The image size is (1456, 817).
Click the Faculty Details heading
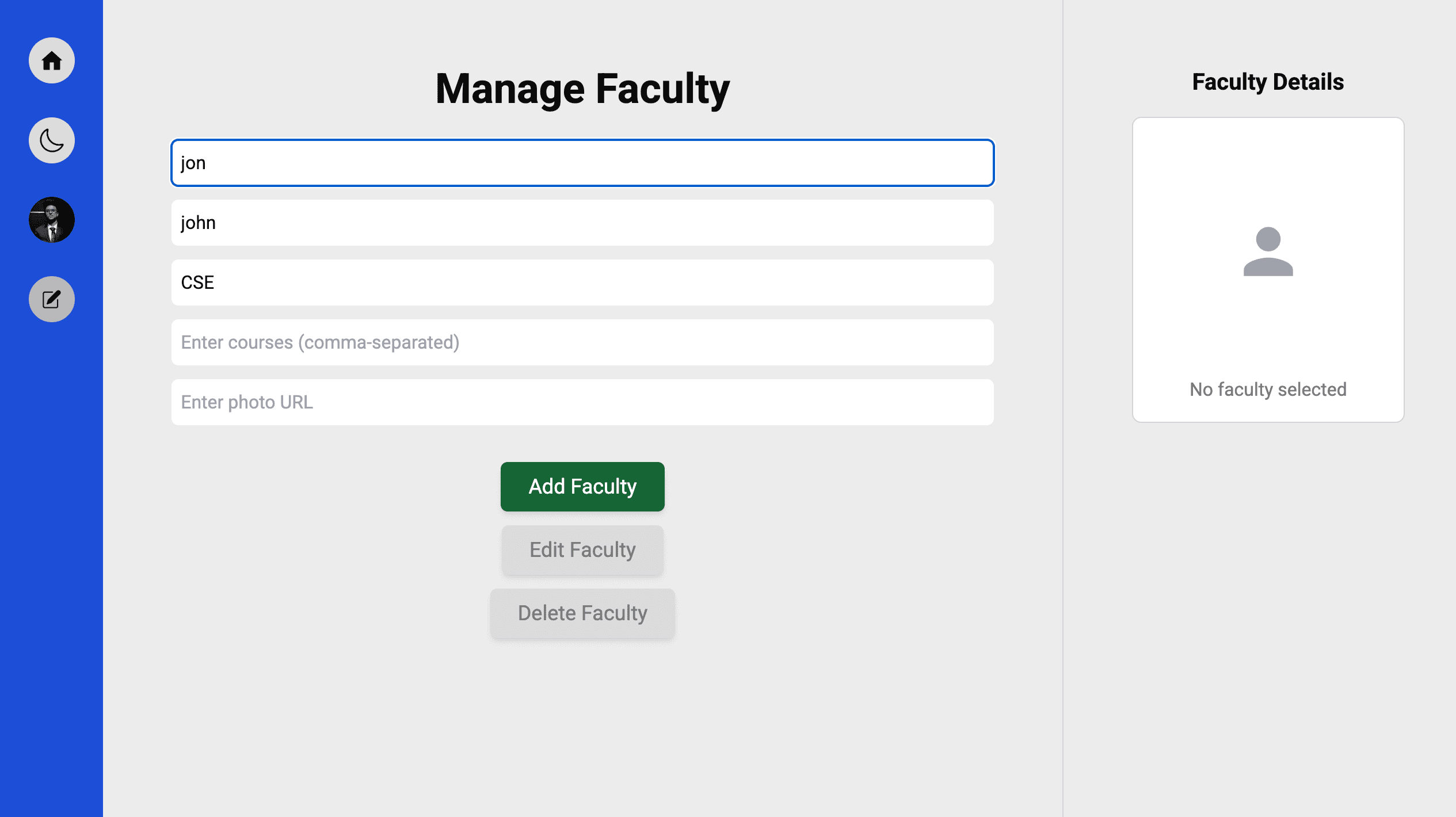1267,82
